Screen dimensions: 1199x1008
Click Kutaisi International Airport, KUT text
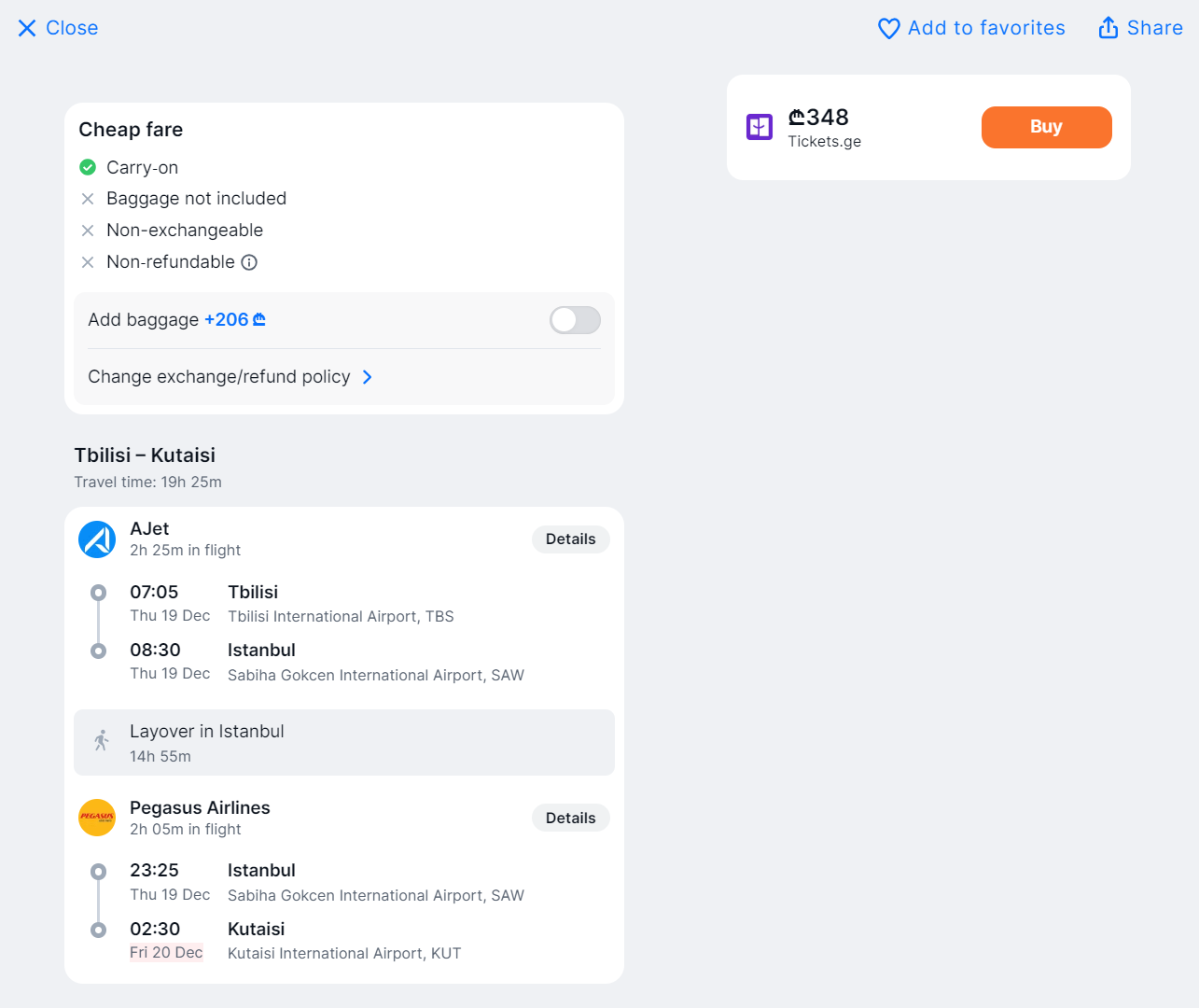344,954
